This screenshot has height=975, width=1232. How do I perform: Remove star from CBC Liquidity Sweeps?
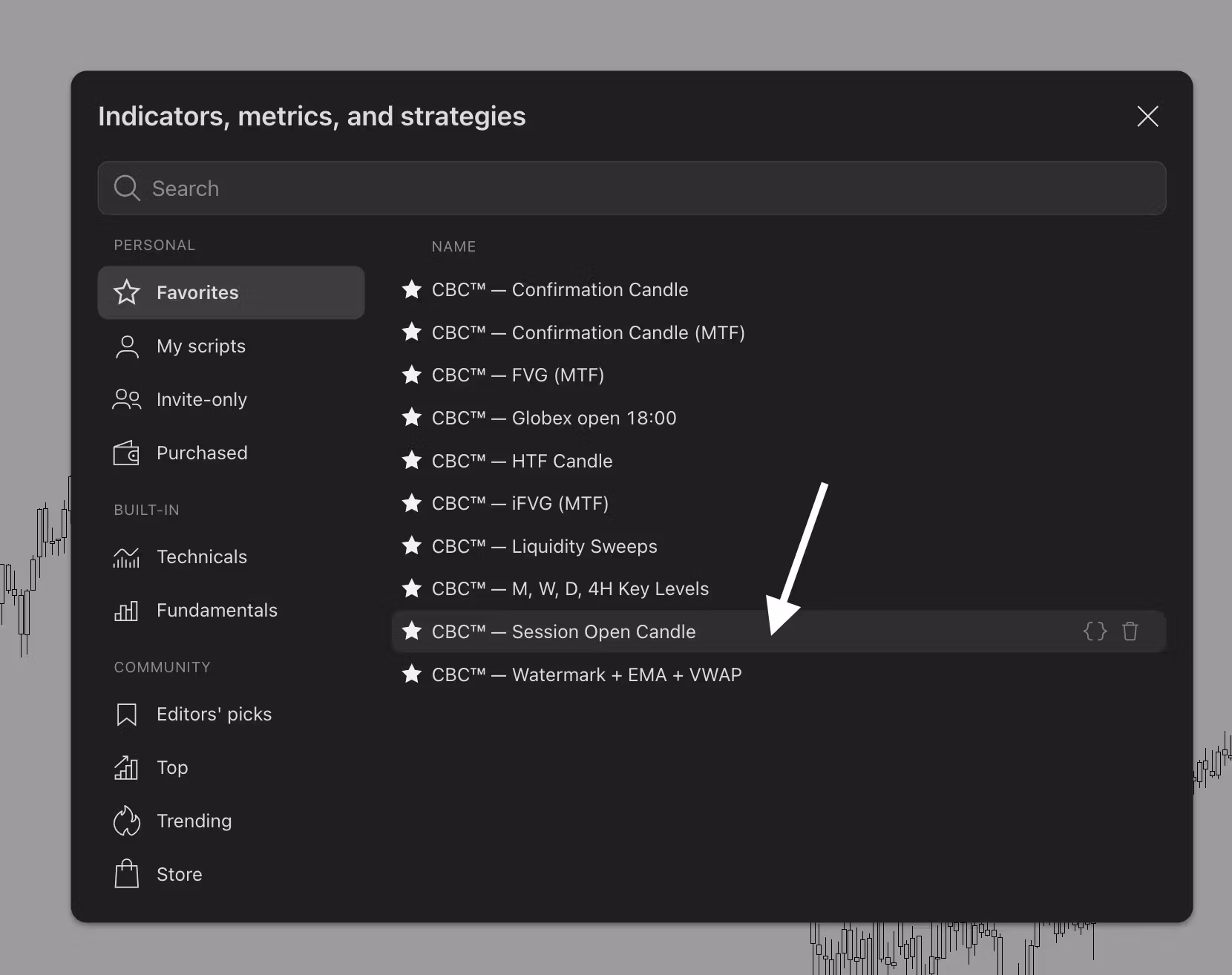(412, 546)
